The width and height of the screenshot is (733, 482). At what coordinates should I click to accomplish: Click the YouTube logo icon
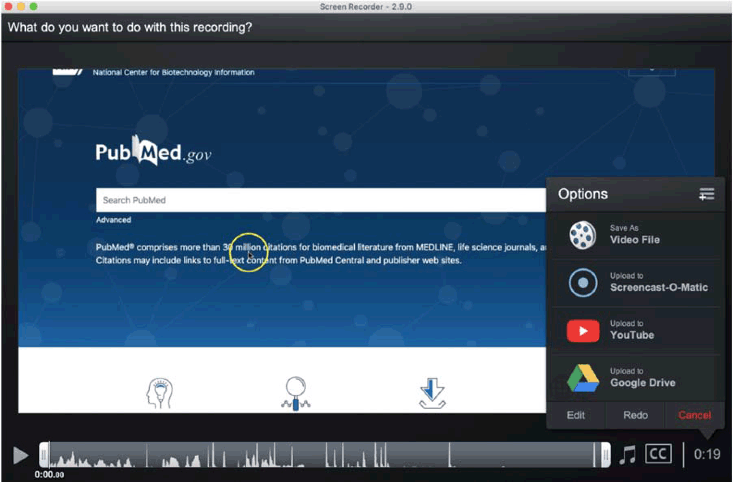coord(583,331)
